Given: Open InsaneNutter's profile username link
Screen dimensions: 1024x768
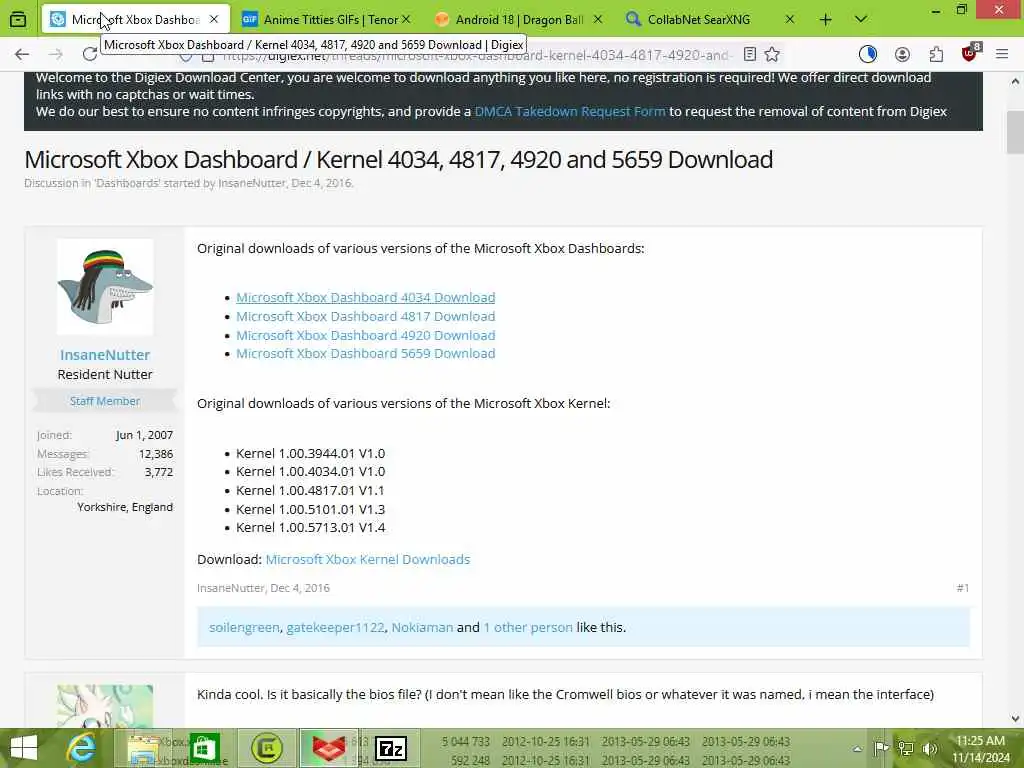Looking at the screenshot, I should point(105,355).
